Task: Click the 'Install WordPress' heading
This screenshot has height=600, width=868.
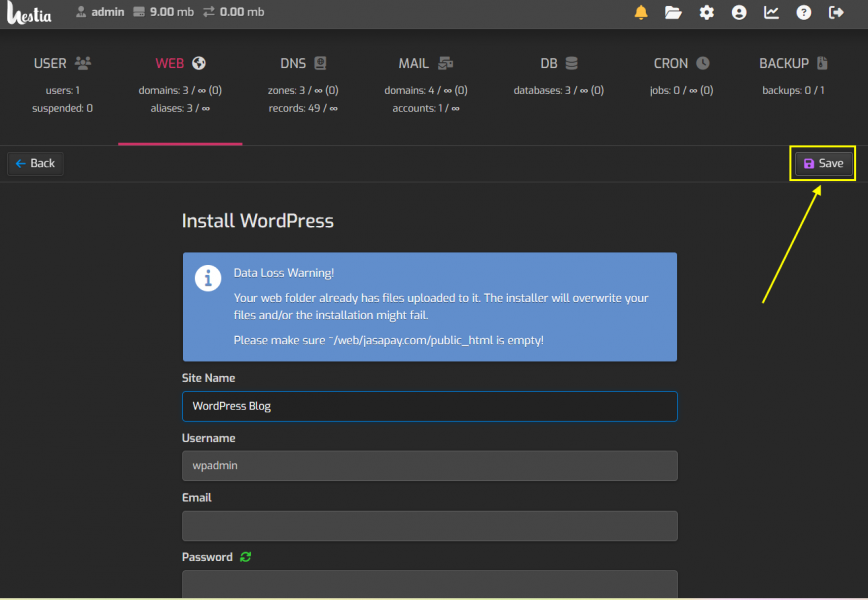Action: point(258,221)
